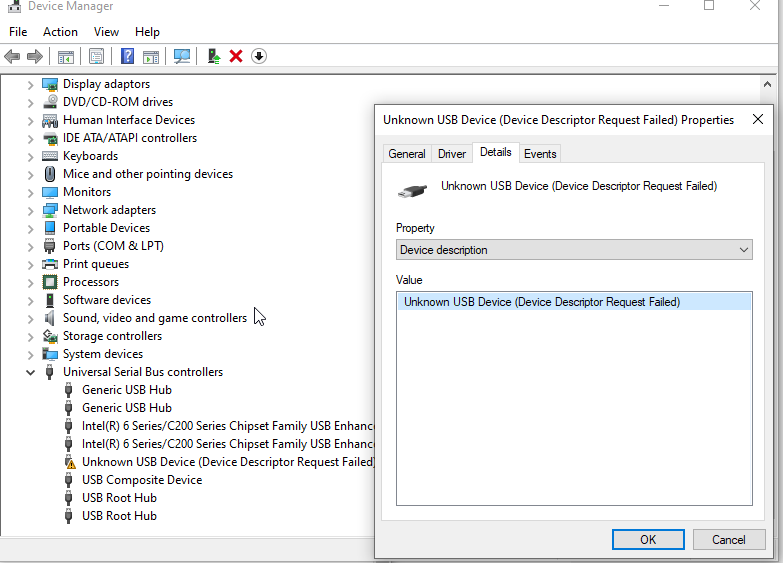Screen dimensions: 783x563
Task: Close the USB Device Properties dialog
Action: [758, 119]
